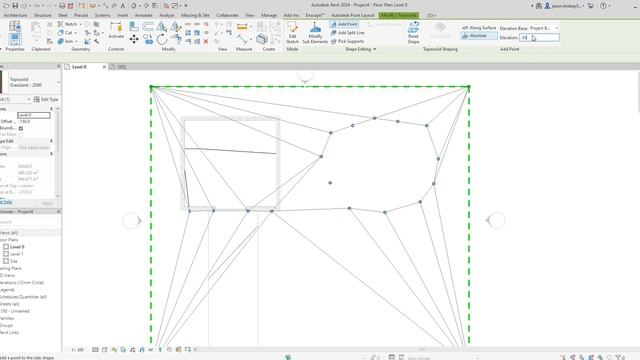The image size is (640, 360).
Task: Click the Text (A) tool in quick access toolbar
Action: tap(122, 6)
